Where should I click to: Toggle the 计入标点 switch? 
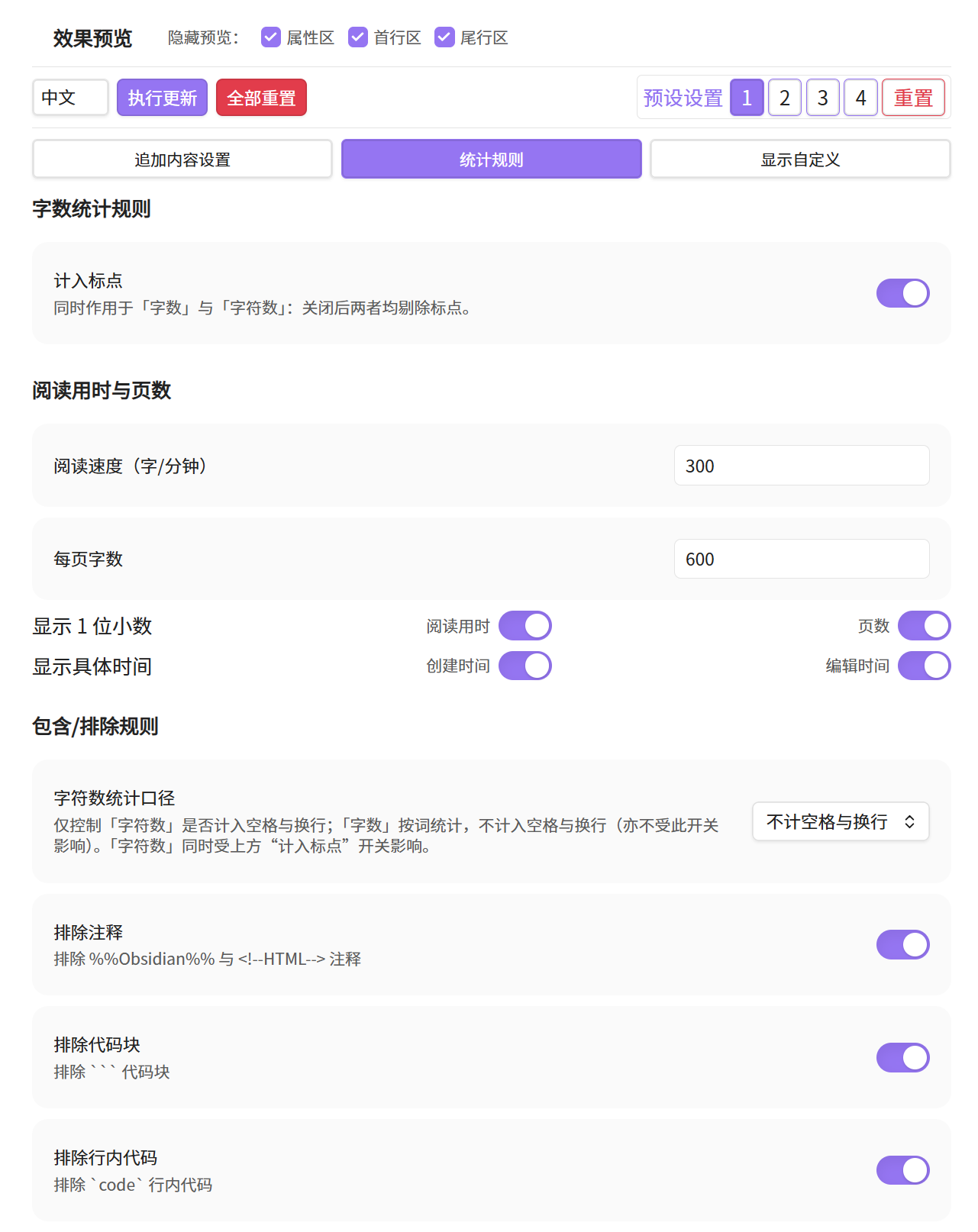click(x=902, y=293)
